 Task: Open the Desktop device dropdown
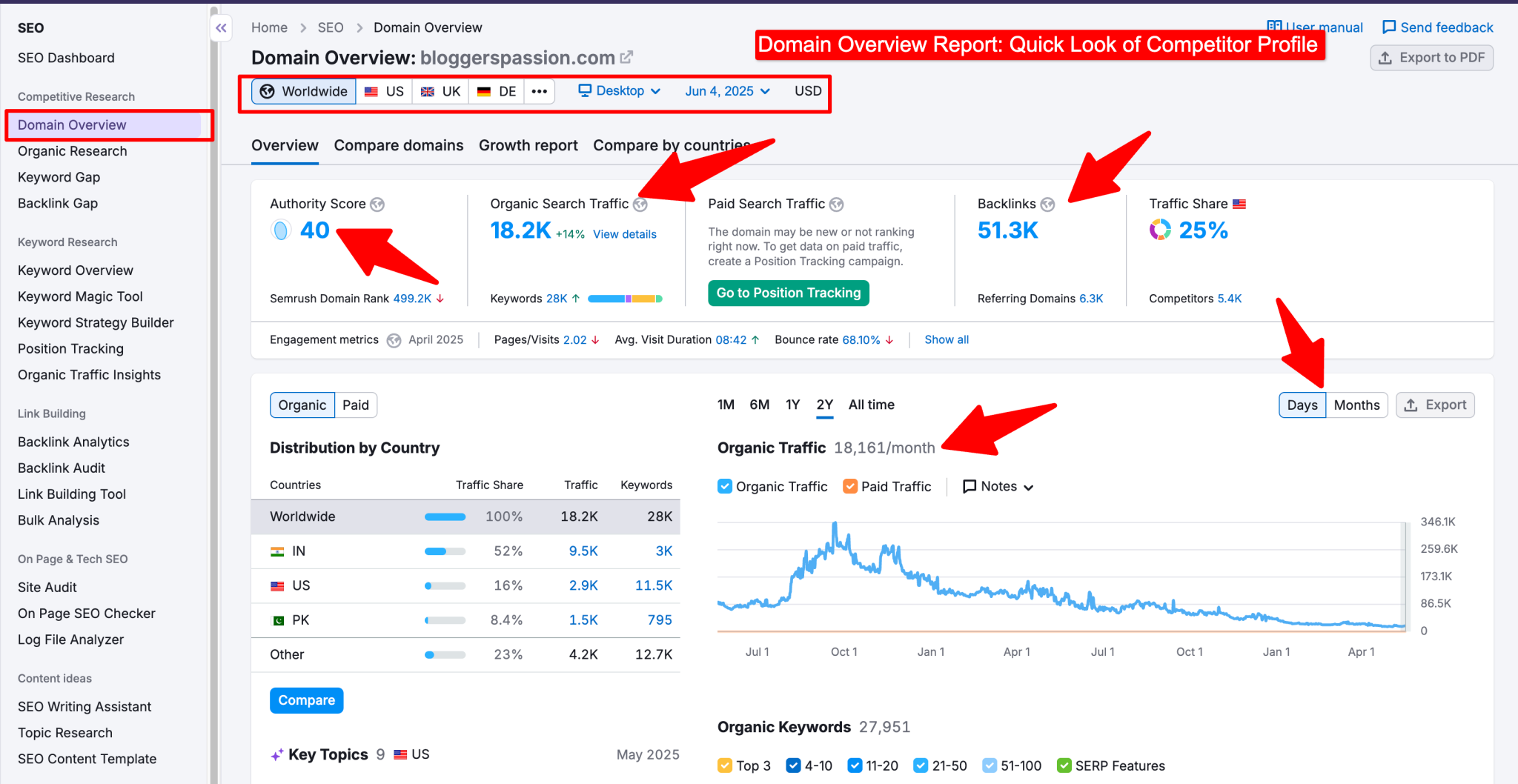pos(620,90)
